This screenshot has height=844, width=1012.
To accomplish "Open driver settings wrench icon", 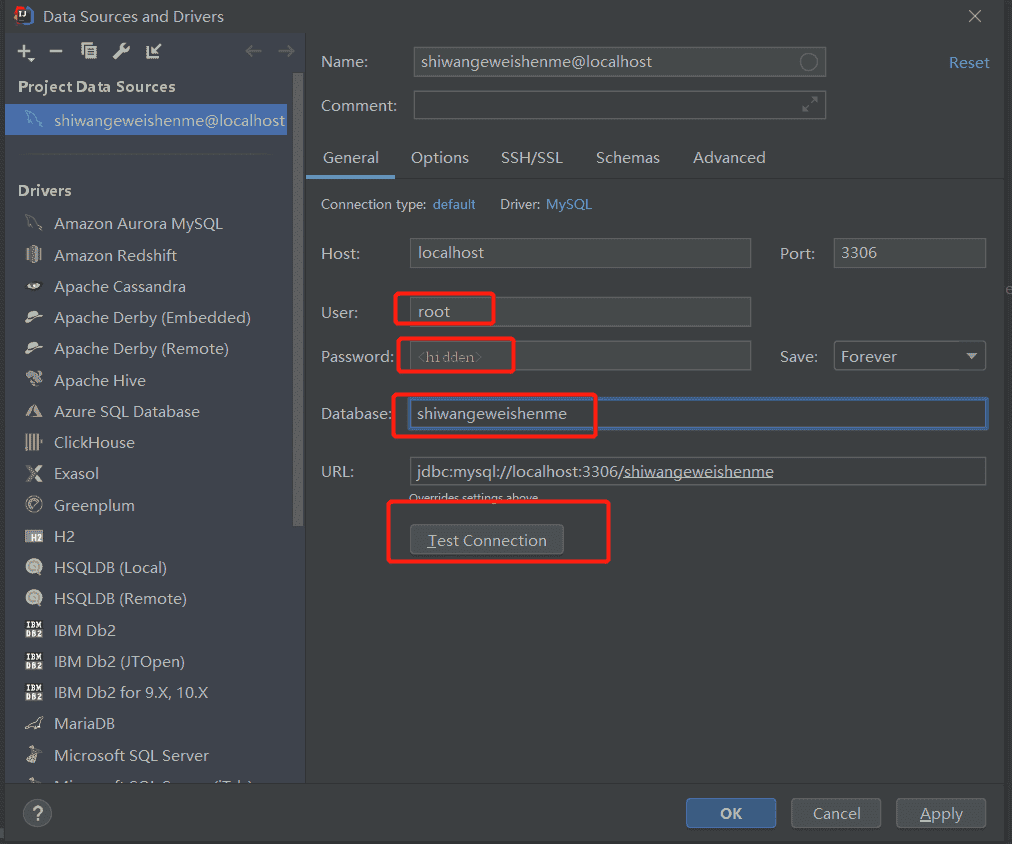I will [121, 50].
